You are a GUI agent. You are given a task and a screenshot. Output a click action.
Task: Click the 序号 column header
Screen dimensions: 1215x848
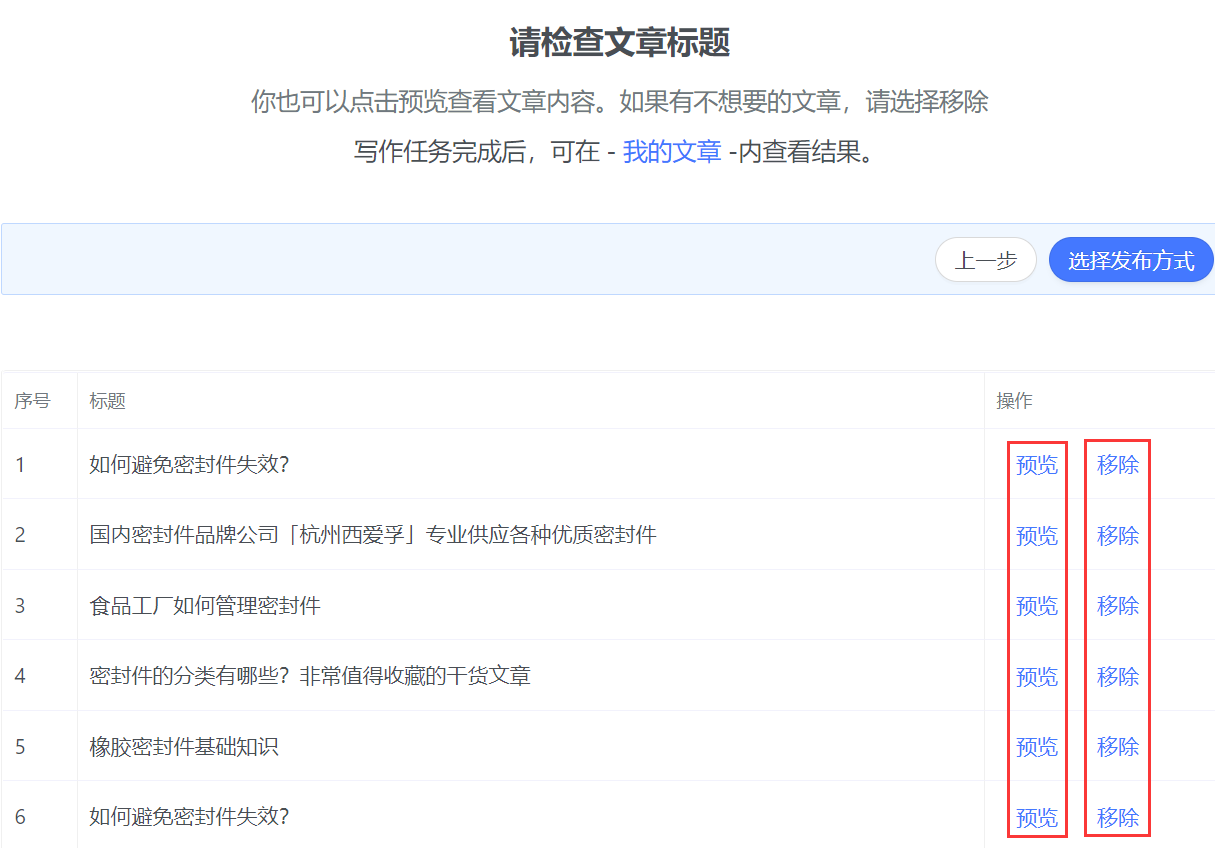pos(32,401)
